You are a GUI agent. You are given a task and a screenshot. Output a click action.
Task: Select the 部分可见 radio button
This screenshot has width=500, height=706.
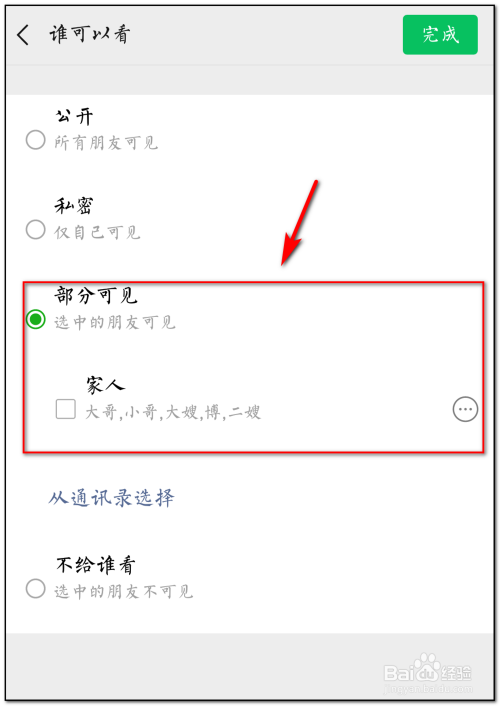(36, 319)
